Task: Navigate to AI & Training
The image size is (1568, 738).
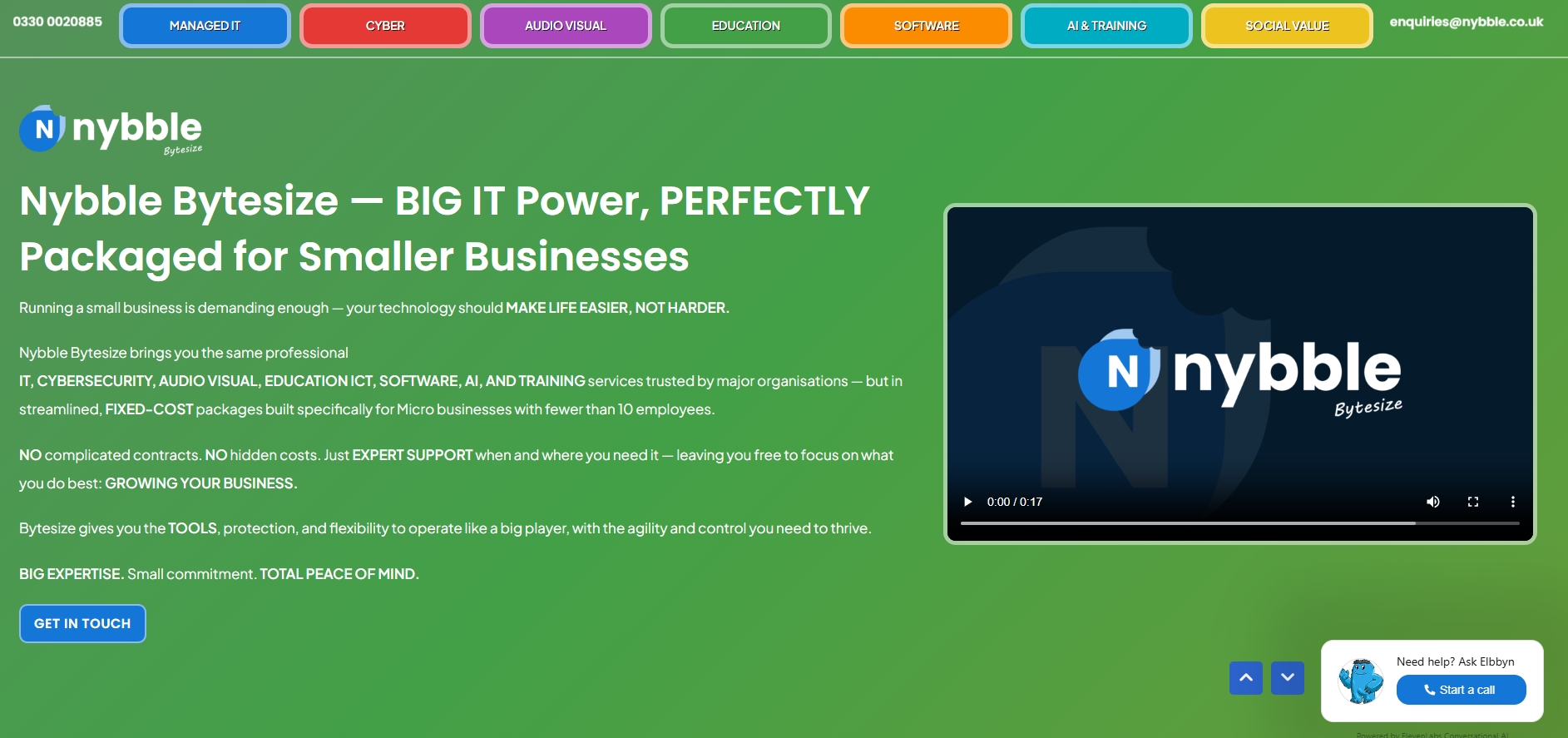Action: (1106, 26)
